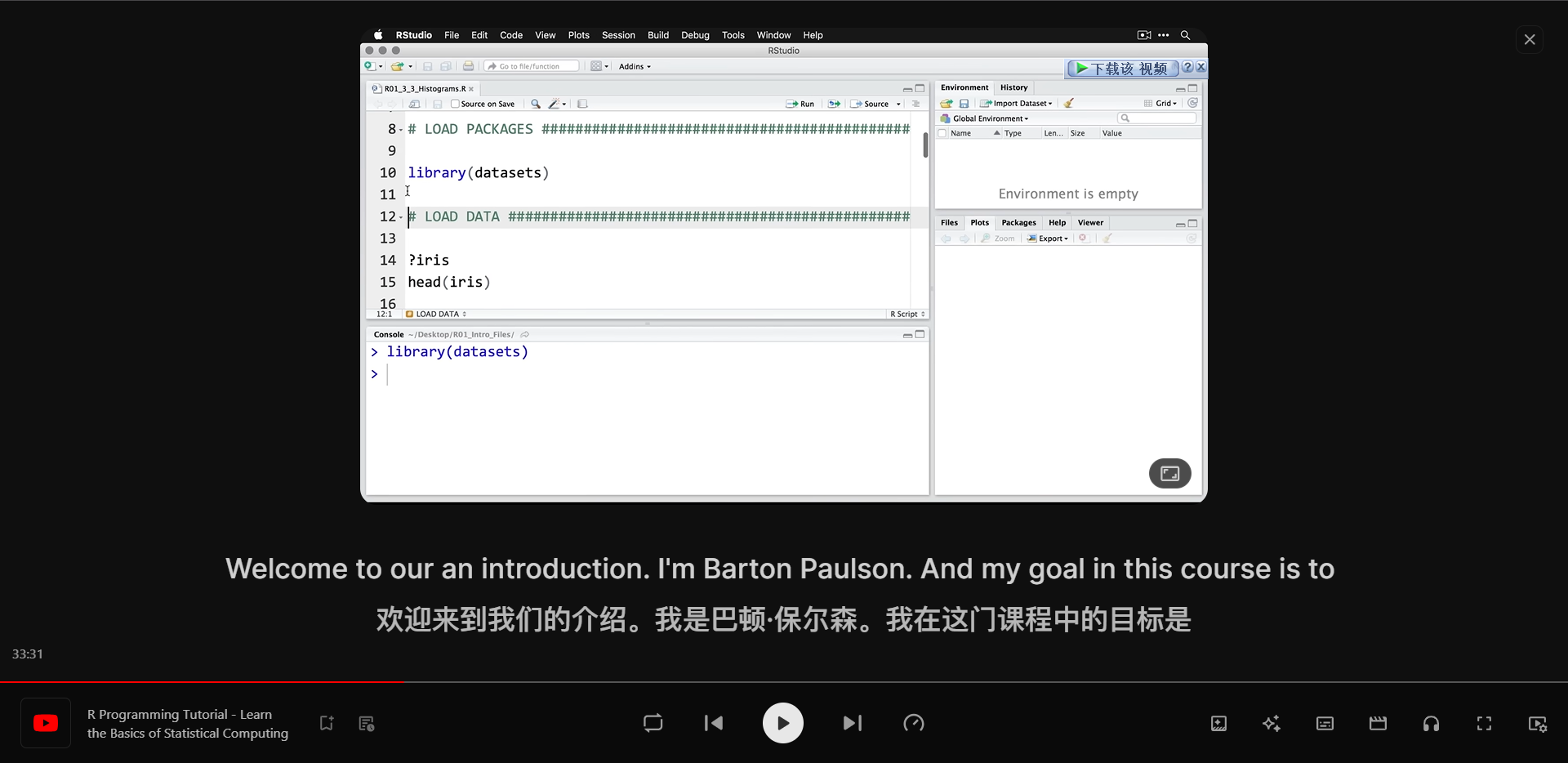The height and width of the screenshot is (763, 1568).
Task: Open the Session menu
Action: coord(618,35)
